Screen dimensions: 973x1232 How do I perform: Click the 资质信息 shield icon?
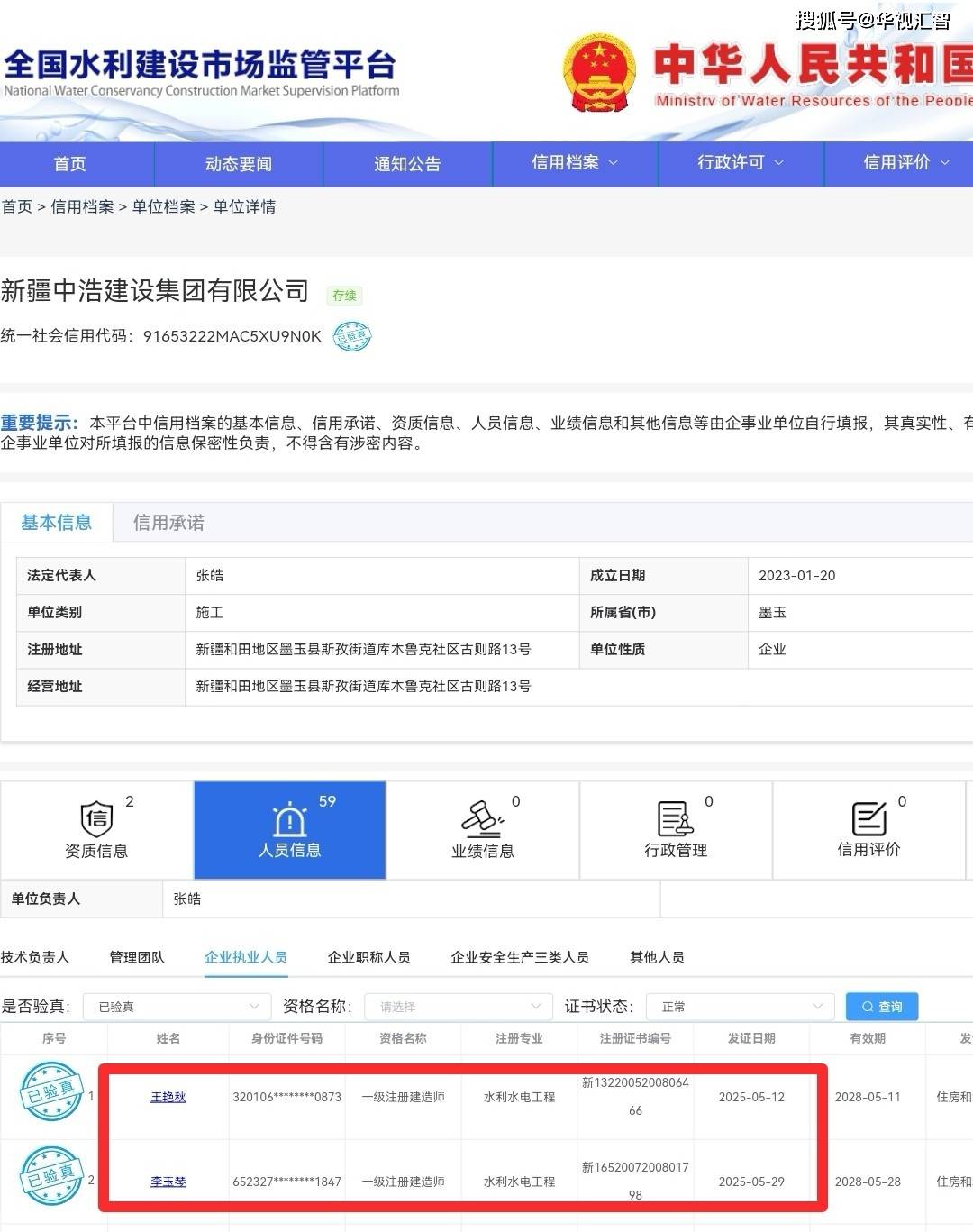tap(96, 818)
